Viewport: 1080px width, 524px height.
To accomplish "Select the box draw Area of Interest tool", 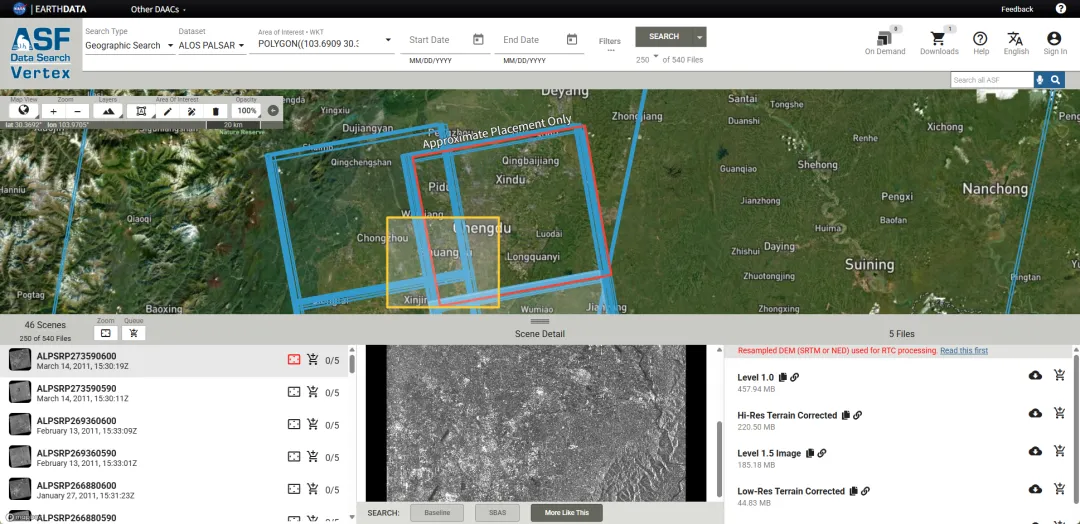I will tap(141, 111).
